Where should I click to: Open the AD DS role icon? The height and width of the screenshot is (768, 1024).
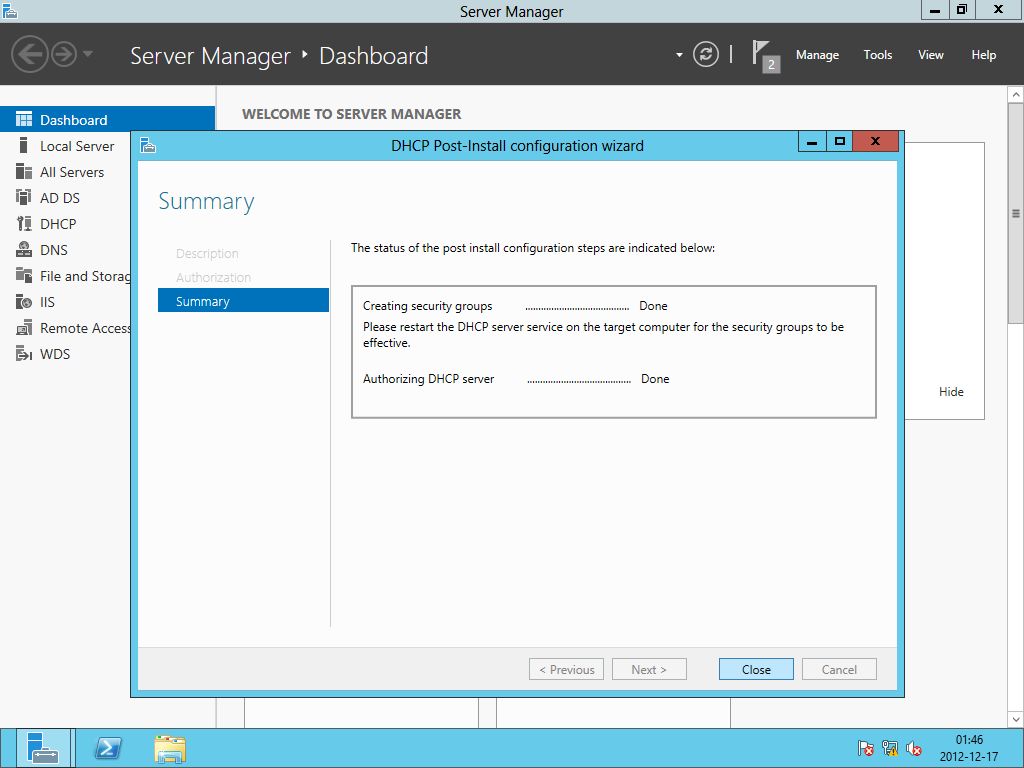coord(24,197)
